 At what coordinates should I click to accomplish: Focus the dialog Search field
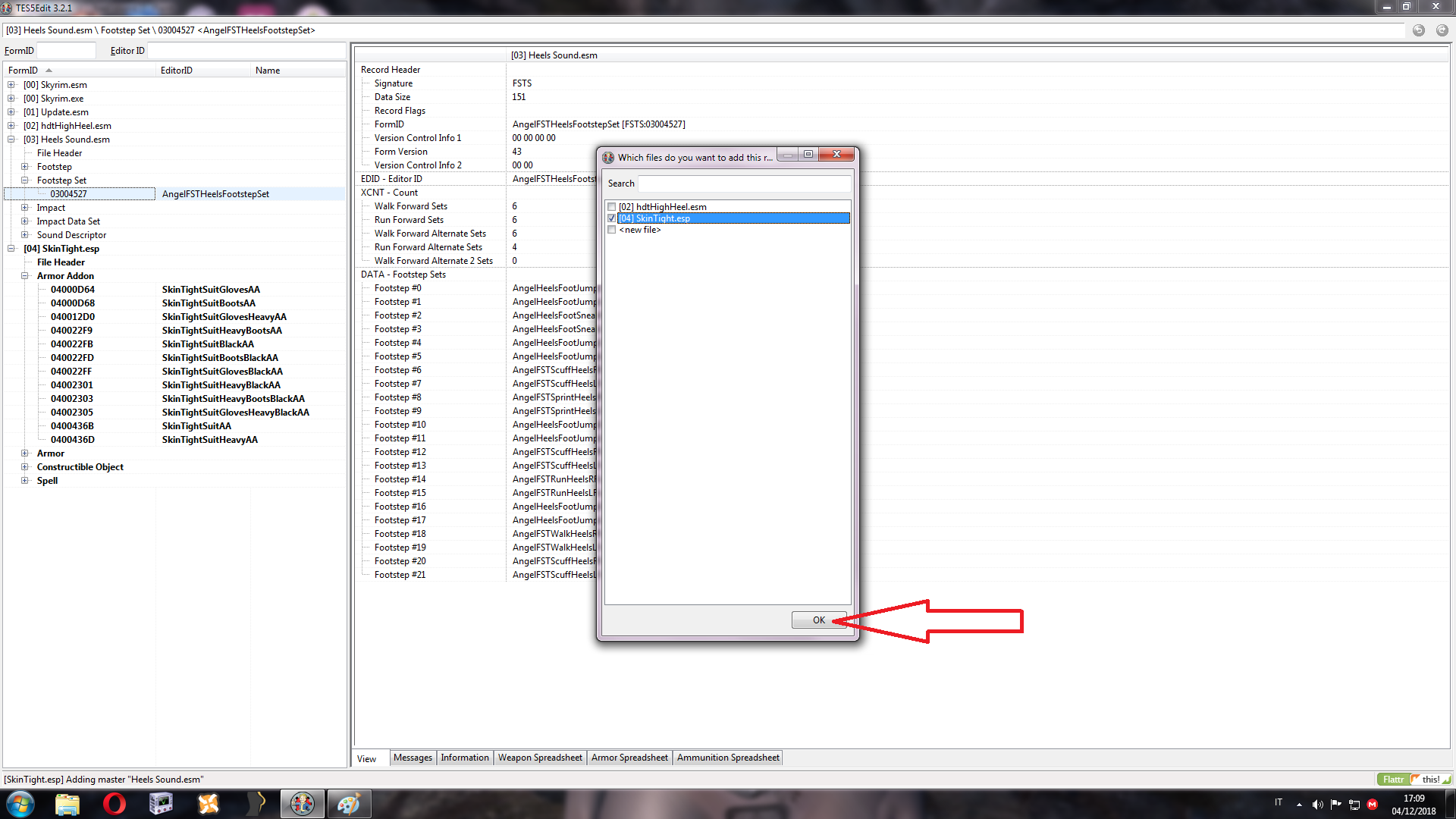pos(745,184)
